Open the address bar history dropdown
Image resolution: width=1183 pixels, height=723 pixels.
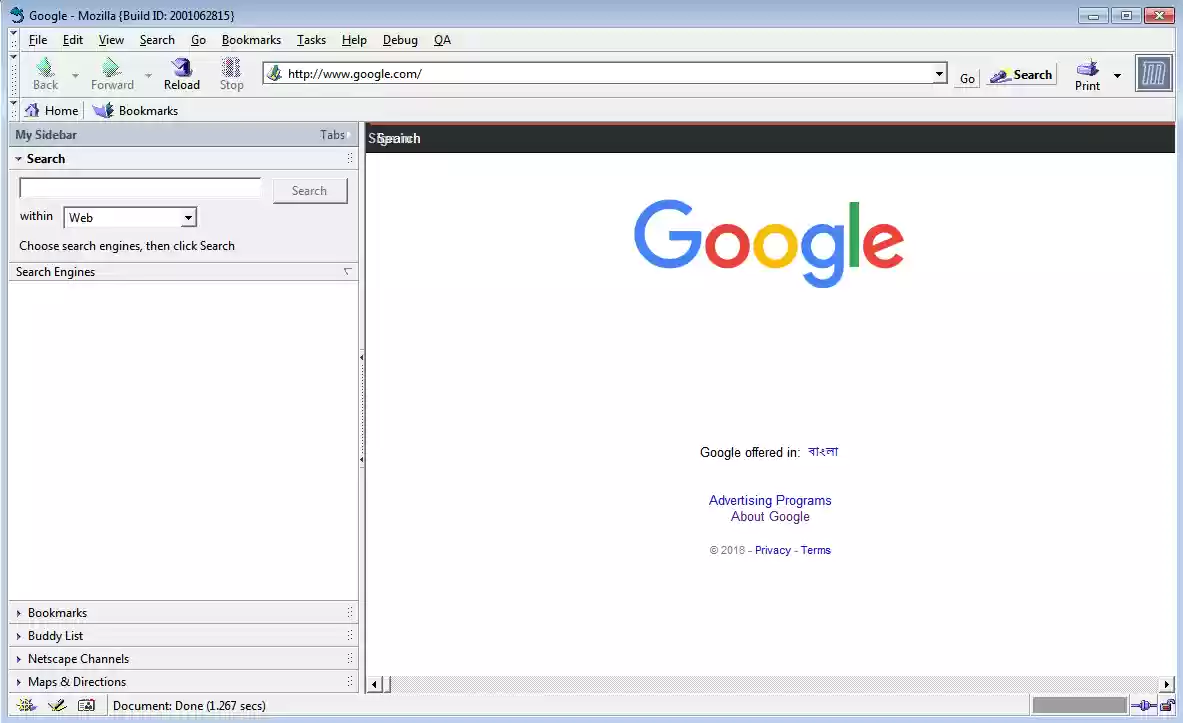coord(938,73)
